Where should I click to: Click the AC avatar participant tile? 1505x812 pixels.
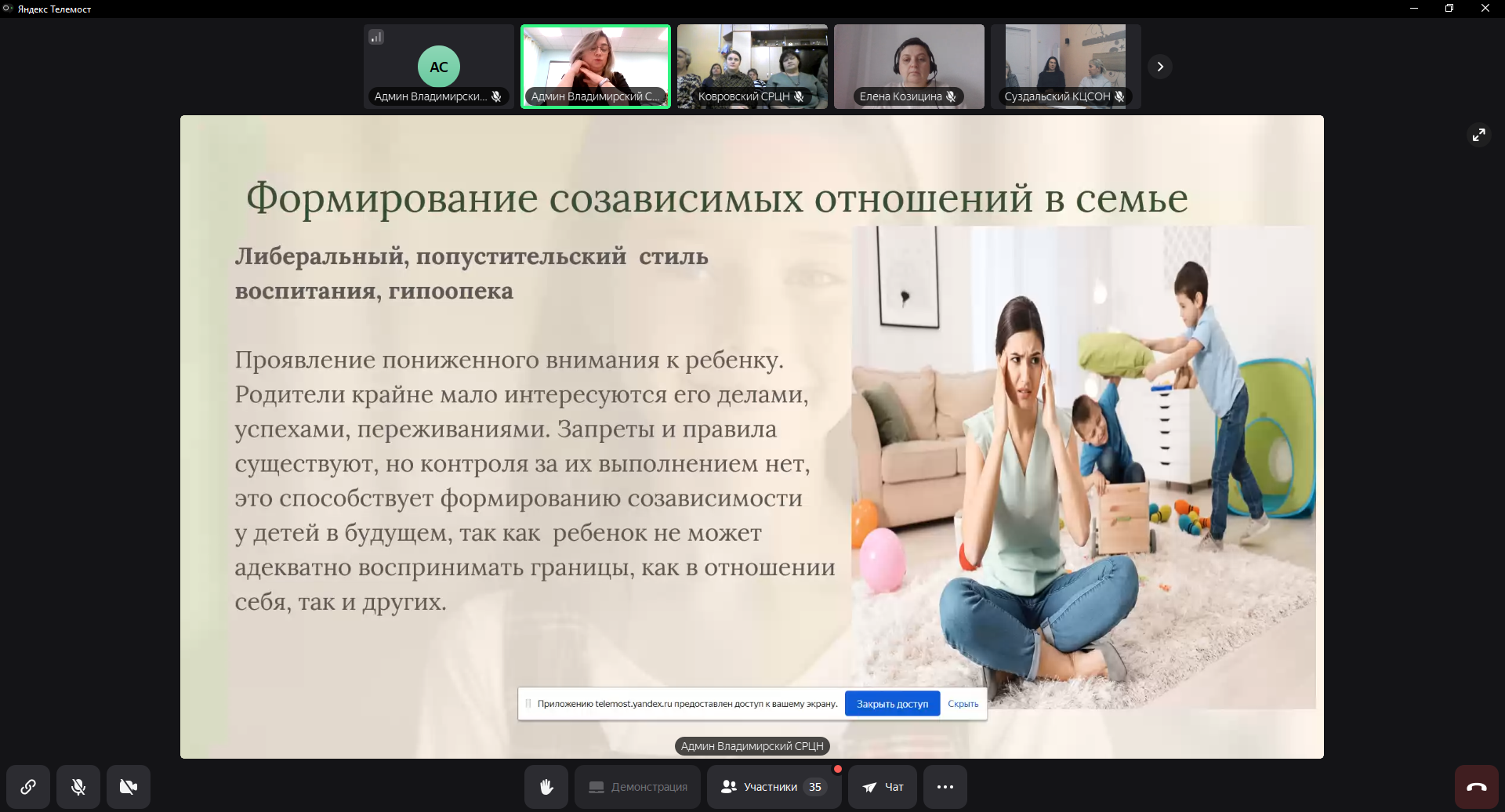click(439, 67)
